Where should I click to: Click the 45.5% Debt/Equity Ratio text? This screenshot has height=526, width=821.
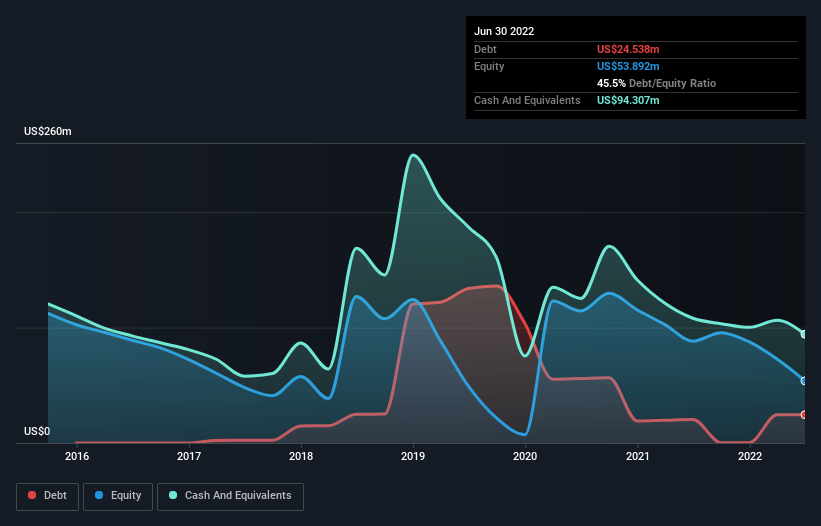pyautogui.click(x=657, y=83)
